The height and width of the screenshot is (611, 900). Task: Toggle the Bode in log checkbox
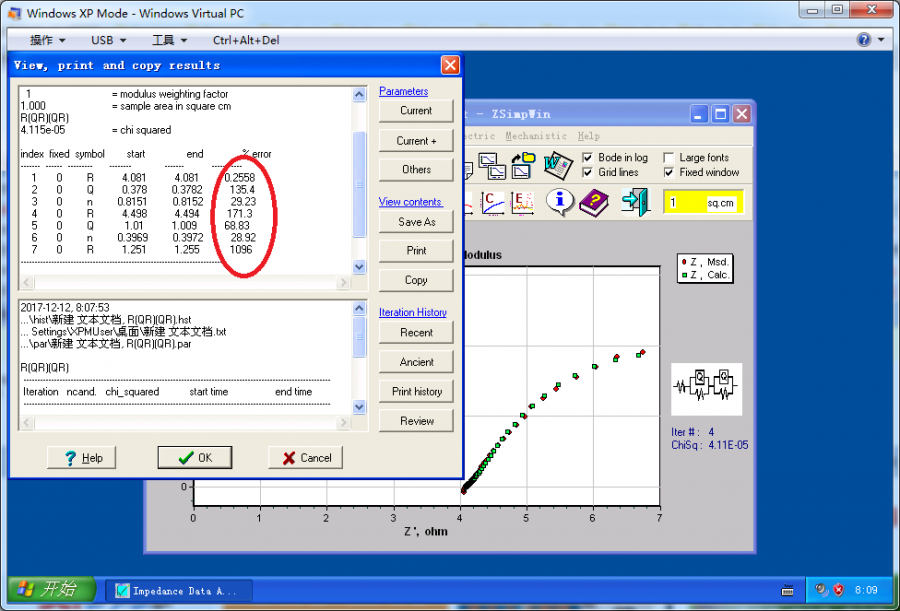[x=587, y=157]
